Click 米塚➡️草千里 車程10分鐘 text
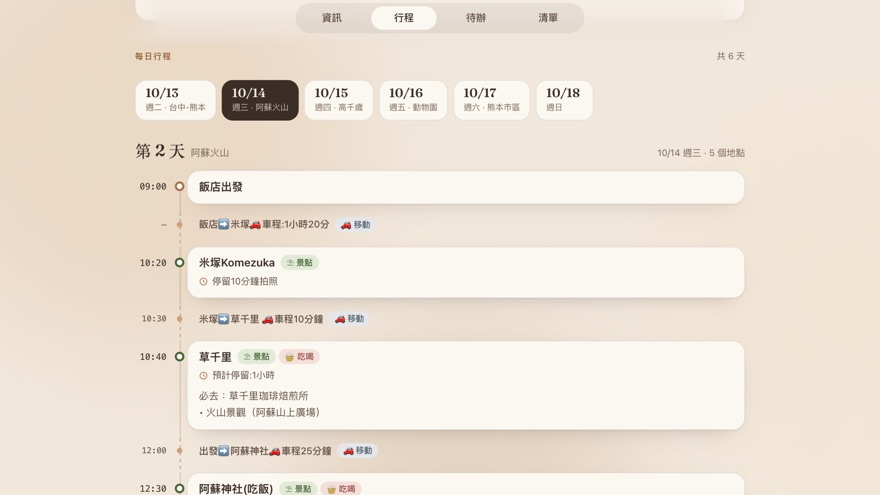The image size is (880, 495). coord(261,319)
